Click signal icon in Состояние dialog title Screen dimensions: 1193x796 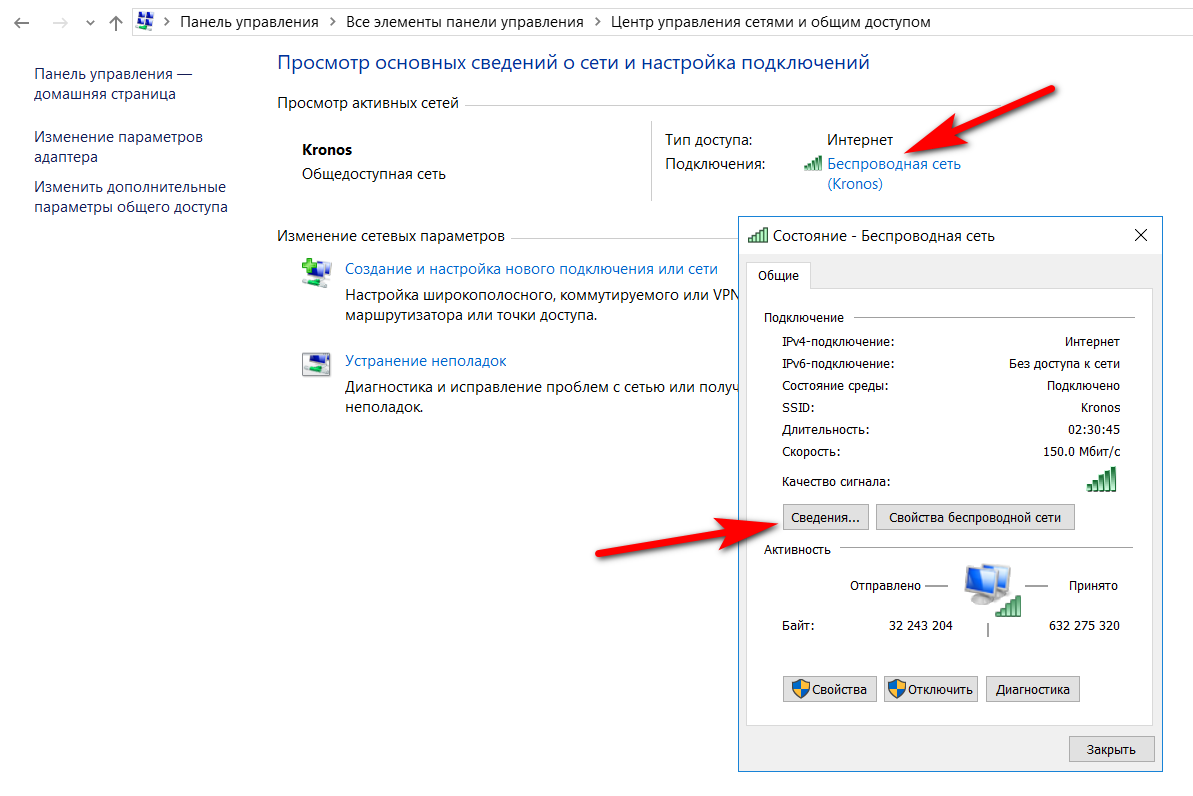coord(758,235)
